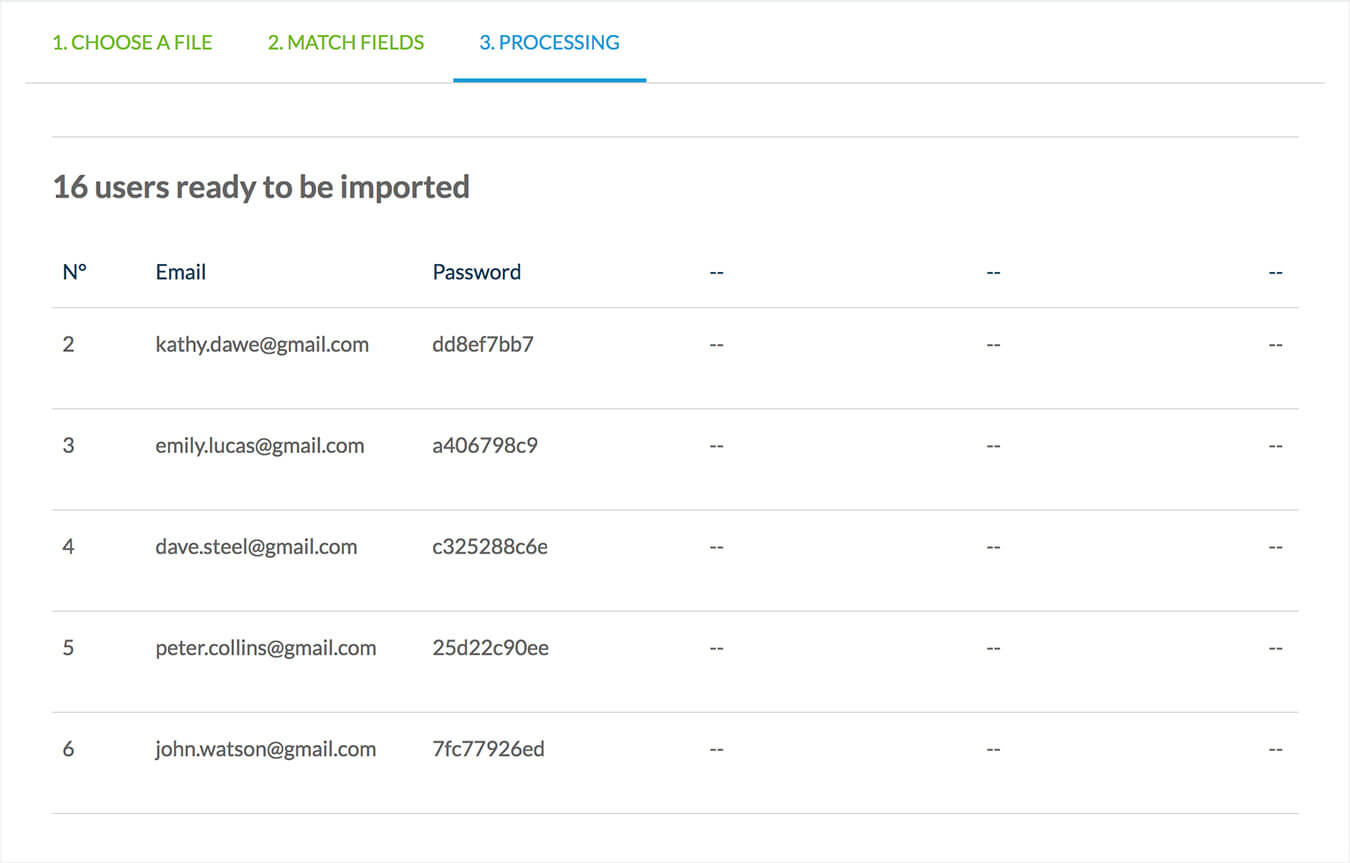
Task: Click row number 6 cell
Action: (x=68, y=749)
